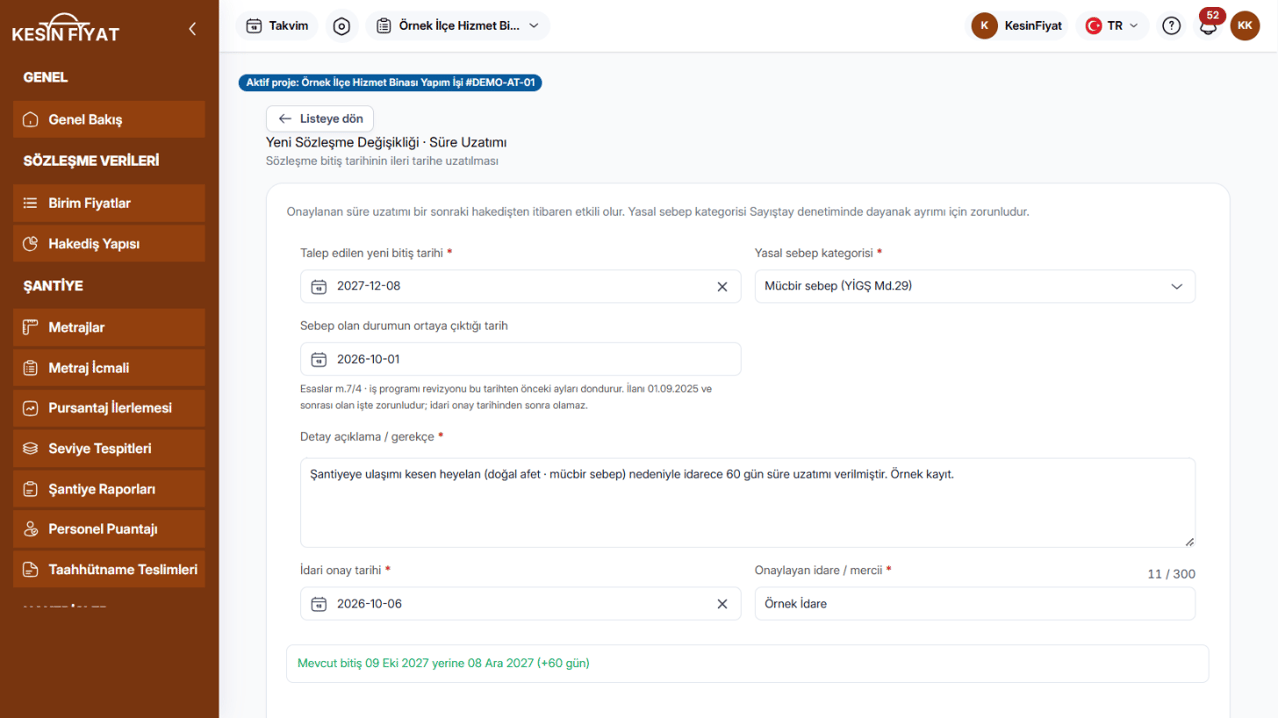
Task: Go back with Listeye dön button
Action: tap(320, 119)
